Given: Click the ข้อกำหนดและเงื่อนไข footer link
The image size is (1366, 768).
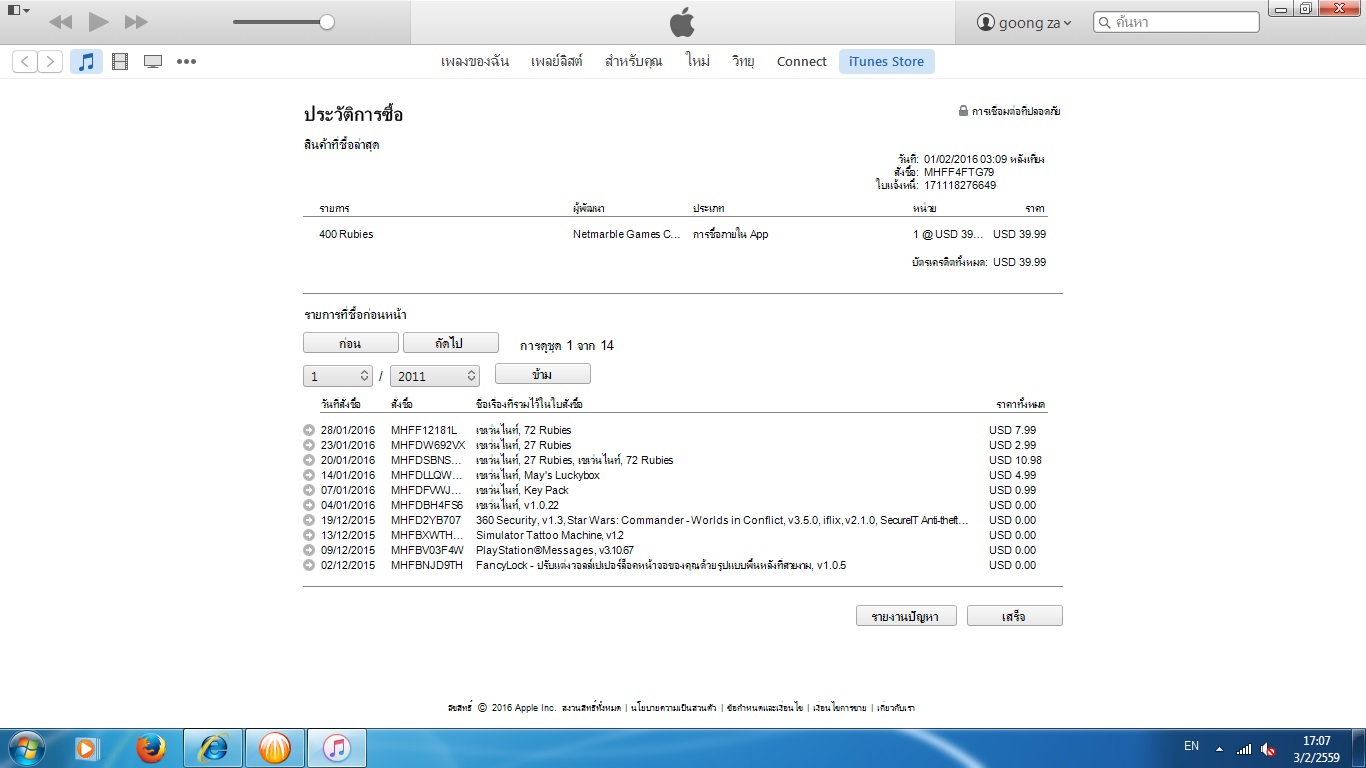Looking at the screenshot, I should (765, 708).
